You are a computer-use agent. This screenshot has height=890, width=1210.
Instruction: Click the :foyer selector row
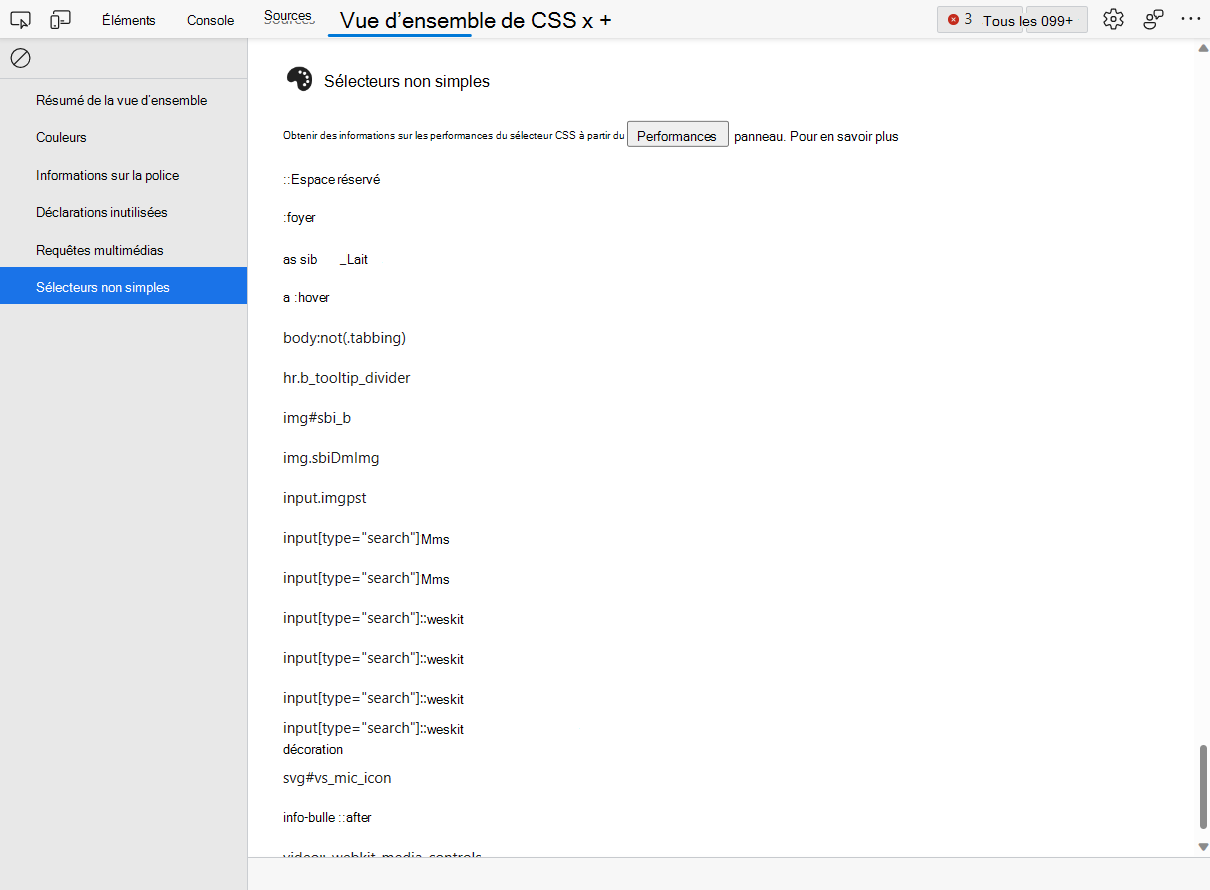tap(299, 217)
